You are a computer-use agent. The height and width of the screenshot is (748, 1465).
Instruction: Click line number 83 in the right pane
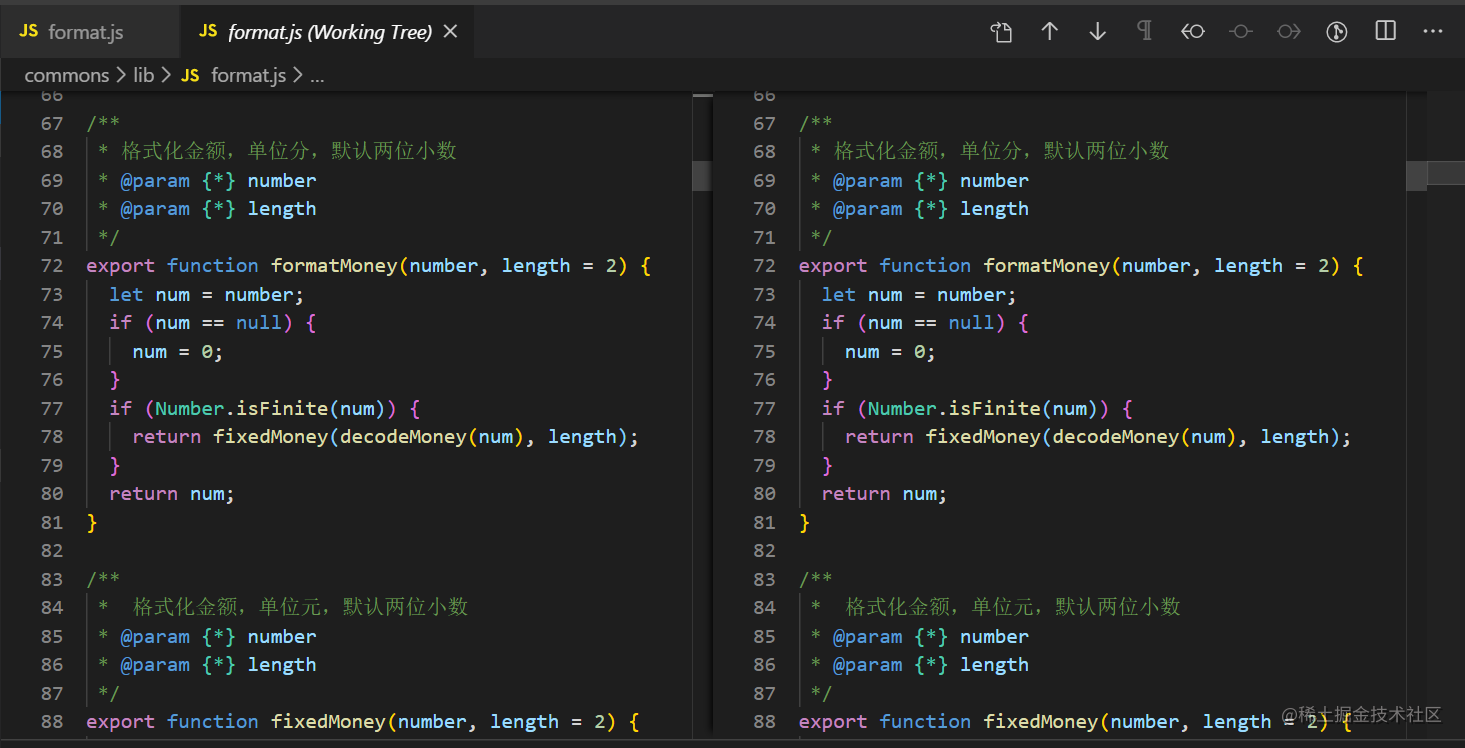click(764, 580)
